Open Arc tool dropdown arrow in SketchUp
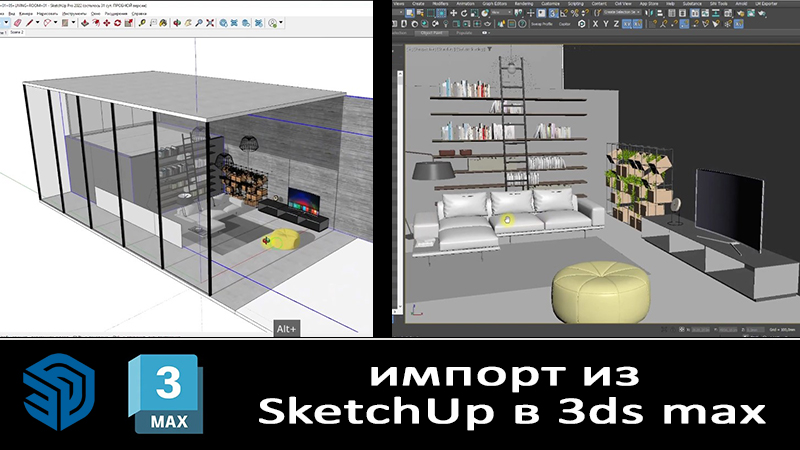 coord(56,23)
